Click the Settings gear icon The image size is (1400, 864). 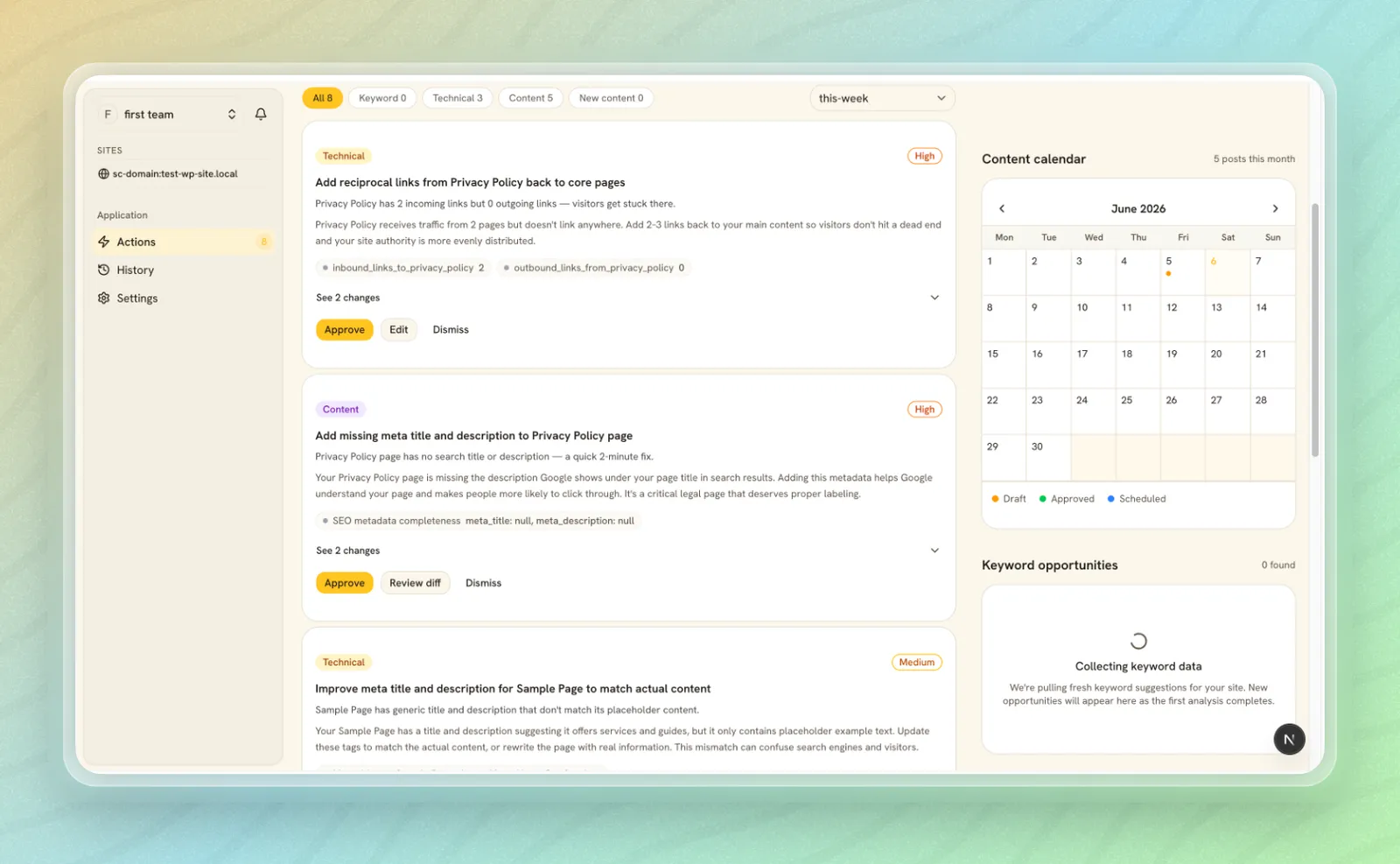pos(104,298)
